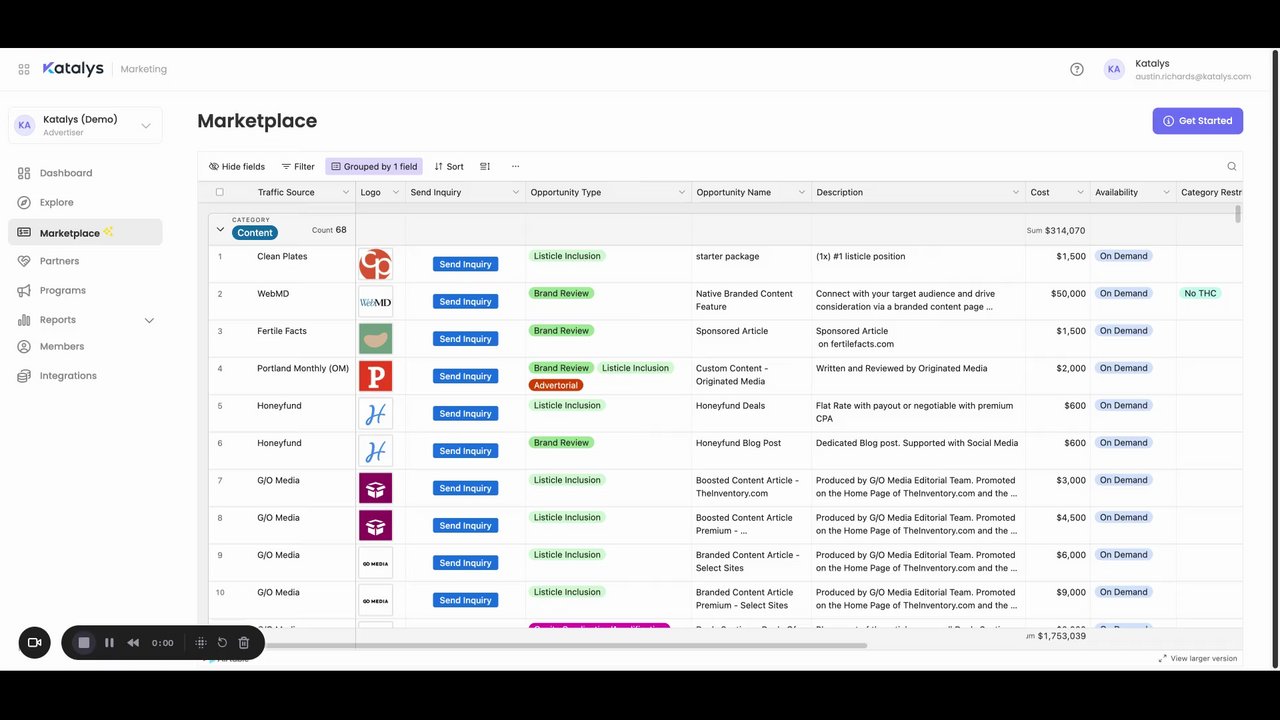Click the help question mark icon

1077,69
